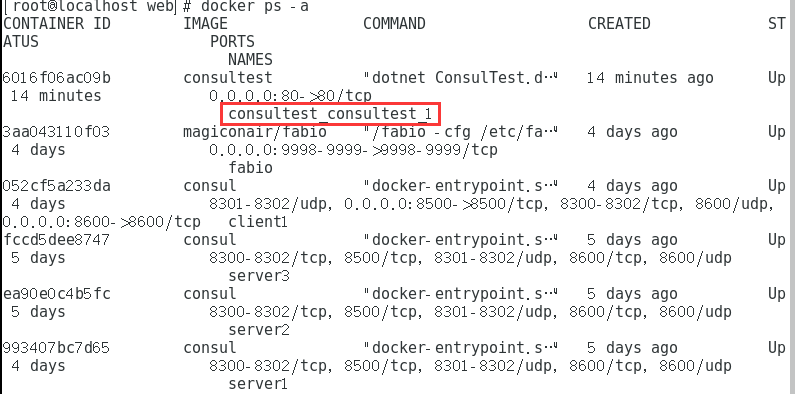Click the 14 minutes ago created time
This screenshot has height=394, width=795.
(x=650, y=78)
